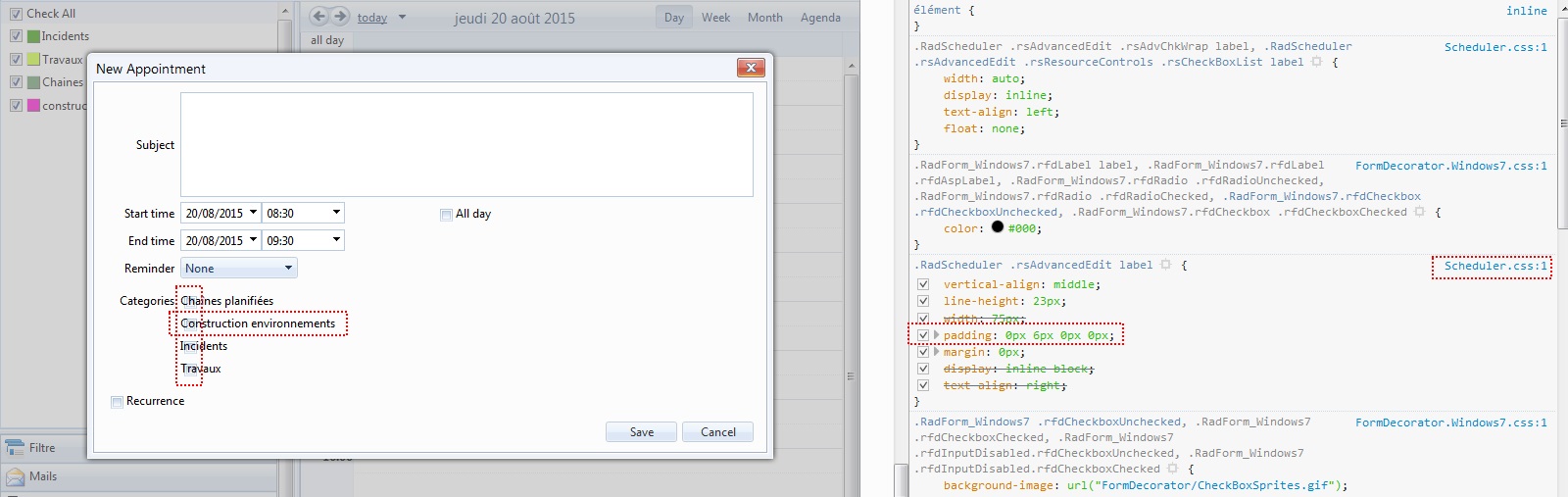Screen dimensions: 1568x497
Task: Open Scheduler.css:1 link for .rsCheckBoxList rule
Action: click(x=1495, y=47)
